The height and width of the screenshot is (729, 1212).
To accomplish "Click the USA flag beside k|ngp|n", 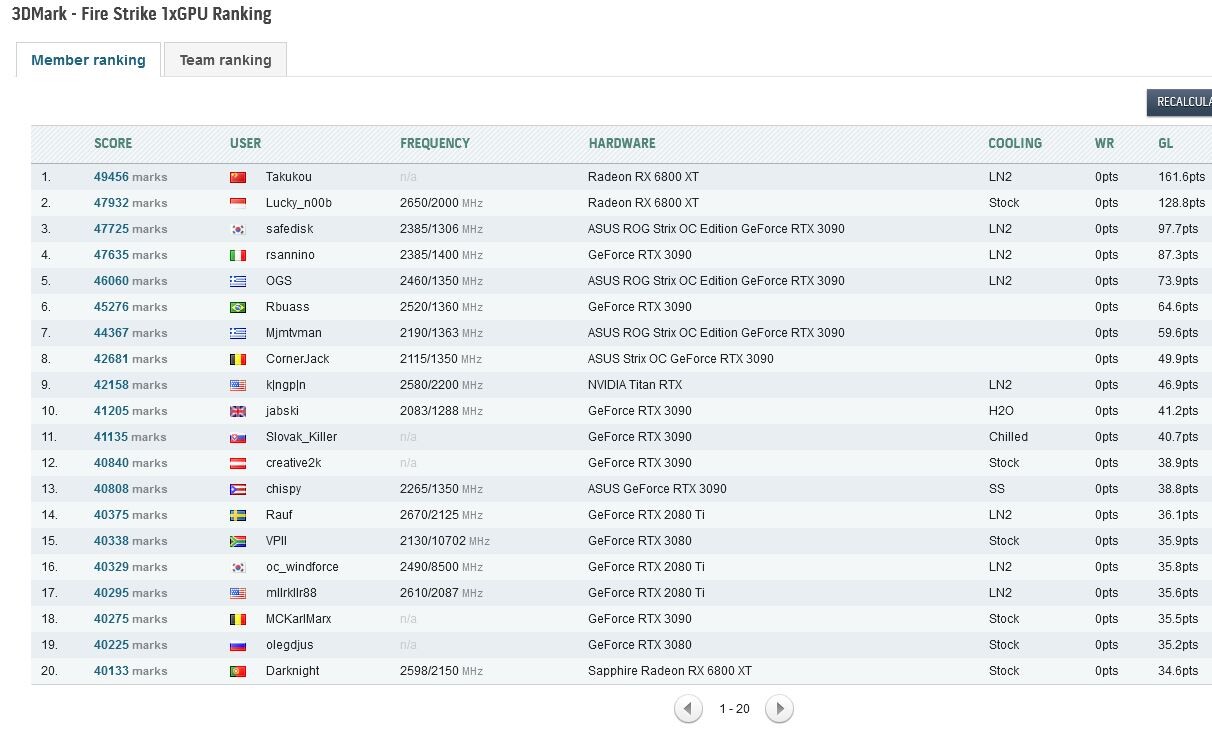I will (237, 385).
